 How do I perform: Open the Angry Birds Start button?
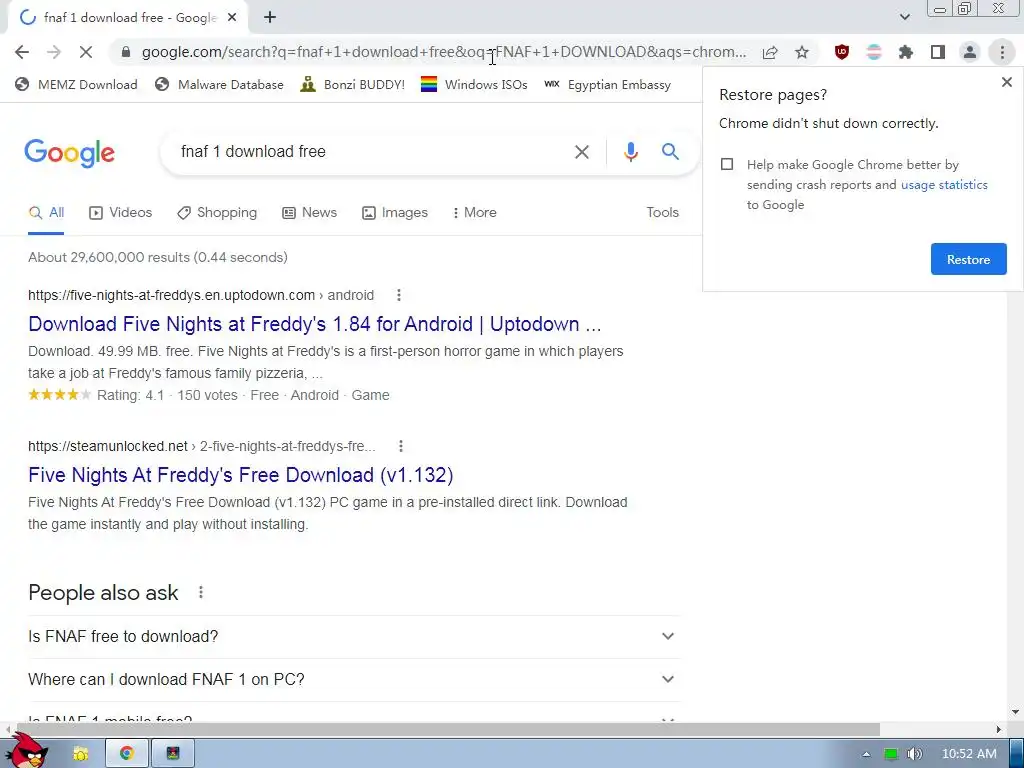(29, 750)
